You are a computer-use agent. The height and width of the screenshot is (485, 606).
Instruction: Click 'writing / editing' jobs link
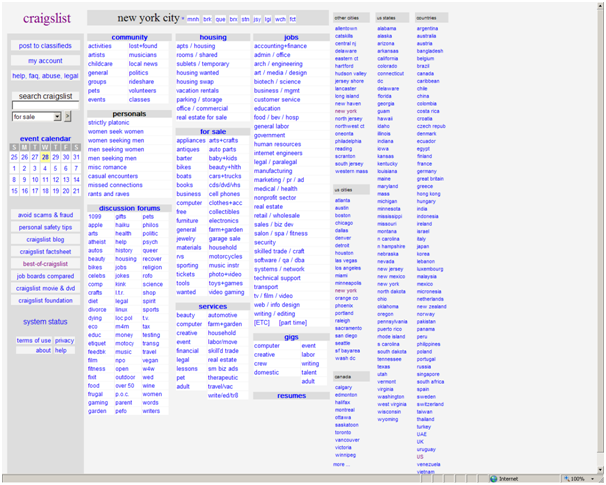tap(274, 314)
